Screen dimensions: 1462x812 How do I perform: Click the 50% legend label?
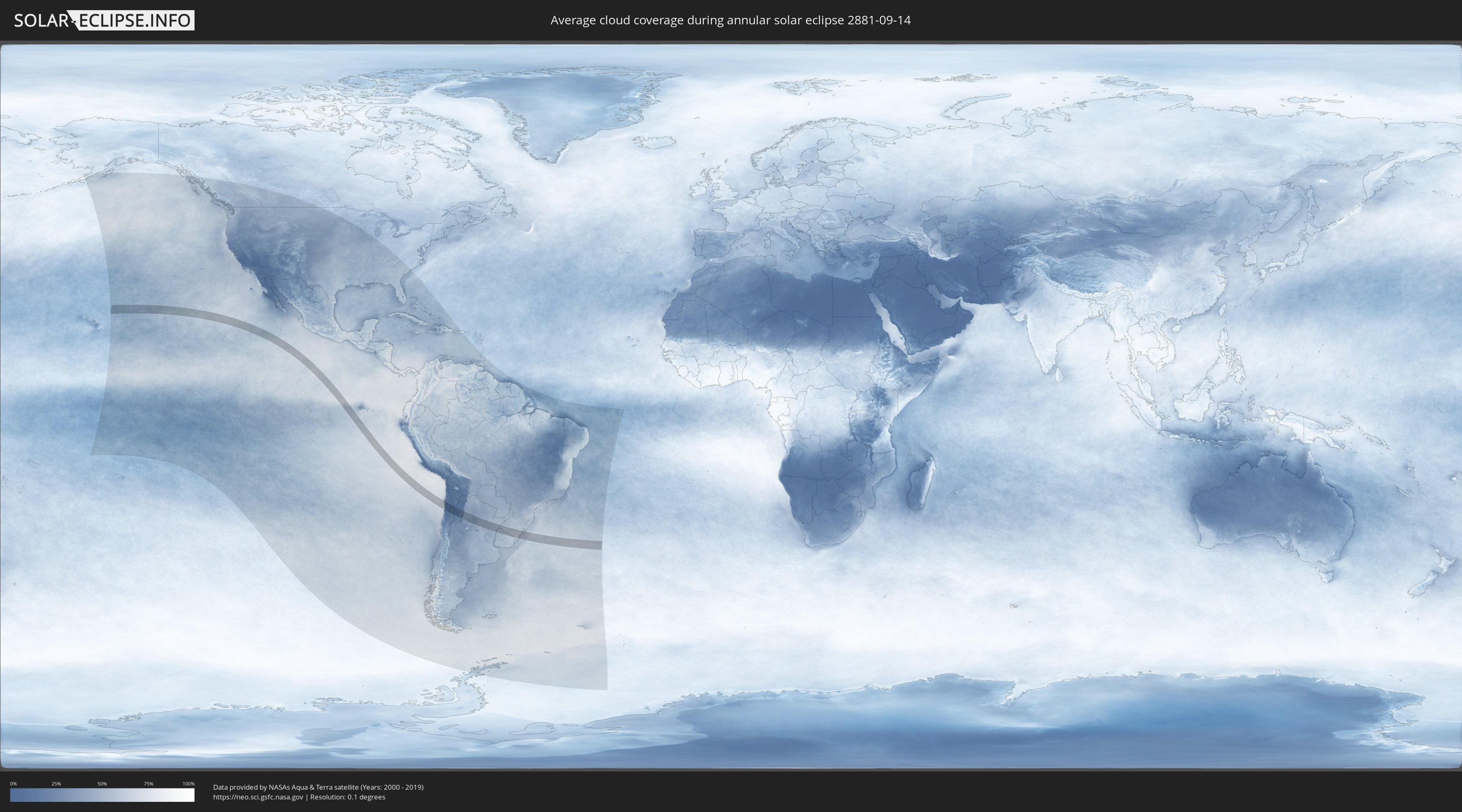pos(102,784)
